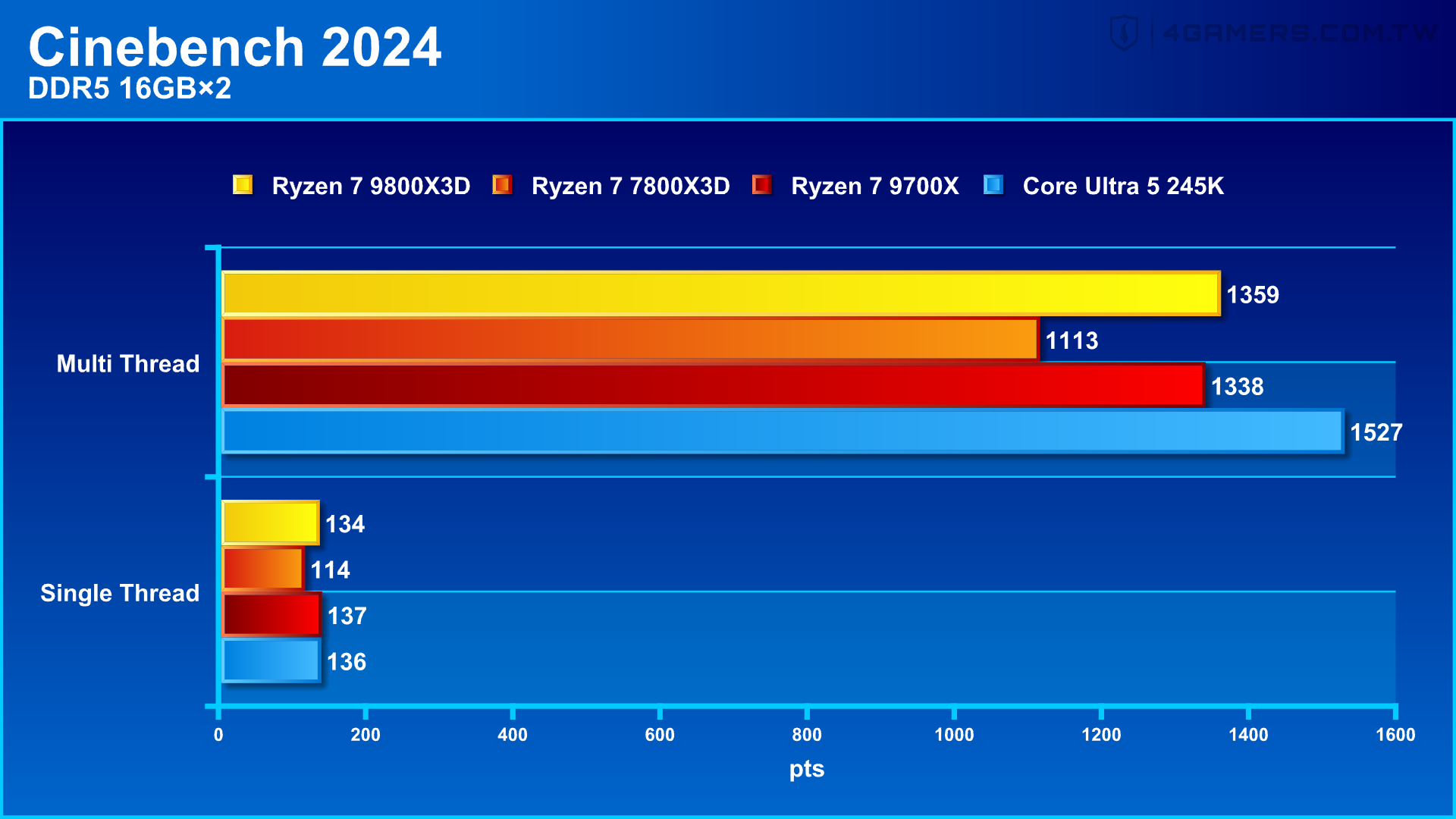Click the red Multi Thread bar scoring 1338
The width and height of the screenshot is (1456, 819).
[713, 385]
